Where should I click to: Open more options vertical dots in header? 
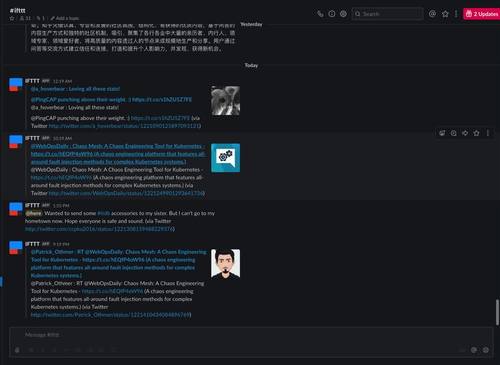(456, 14)
